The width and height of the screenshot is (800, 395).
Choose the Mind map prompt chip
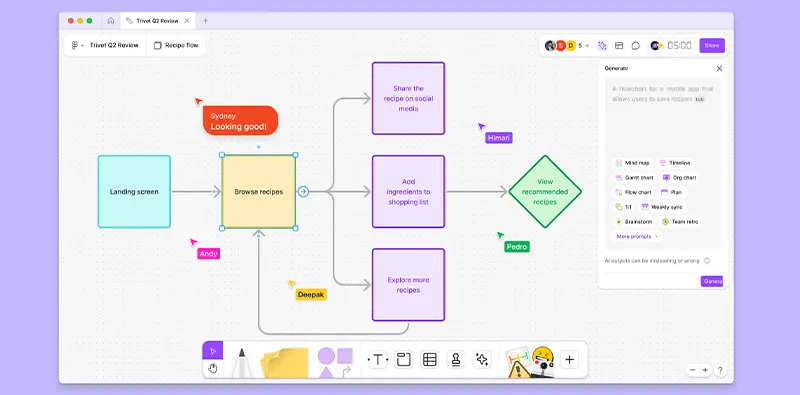(633, 163)
